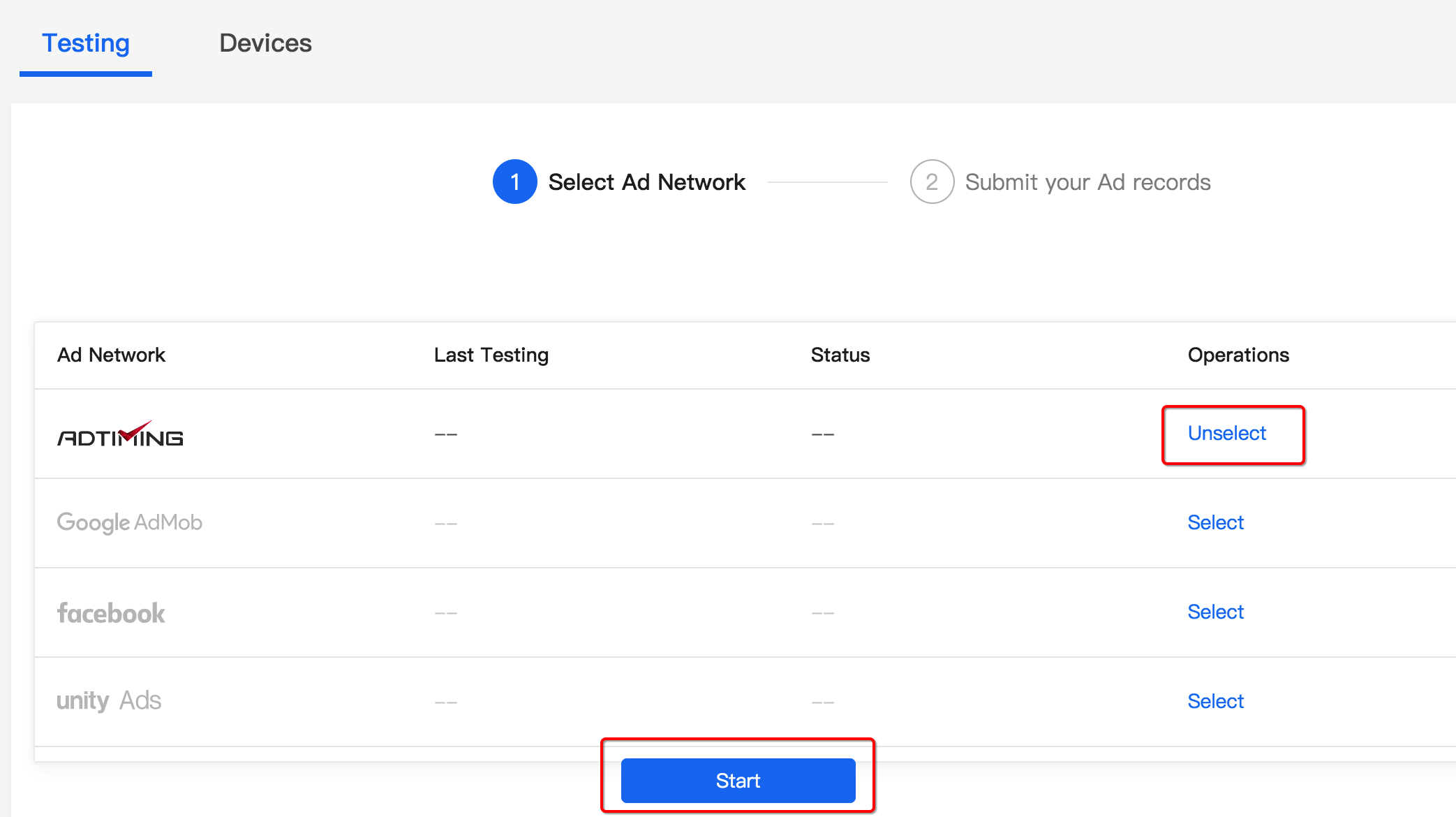Click the Google AdMob logo

pos(130,522)
